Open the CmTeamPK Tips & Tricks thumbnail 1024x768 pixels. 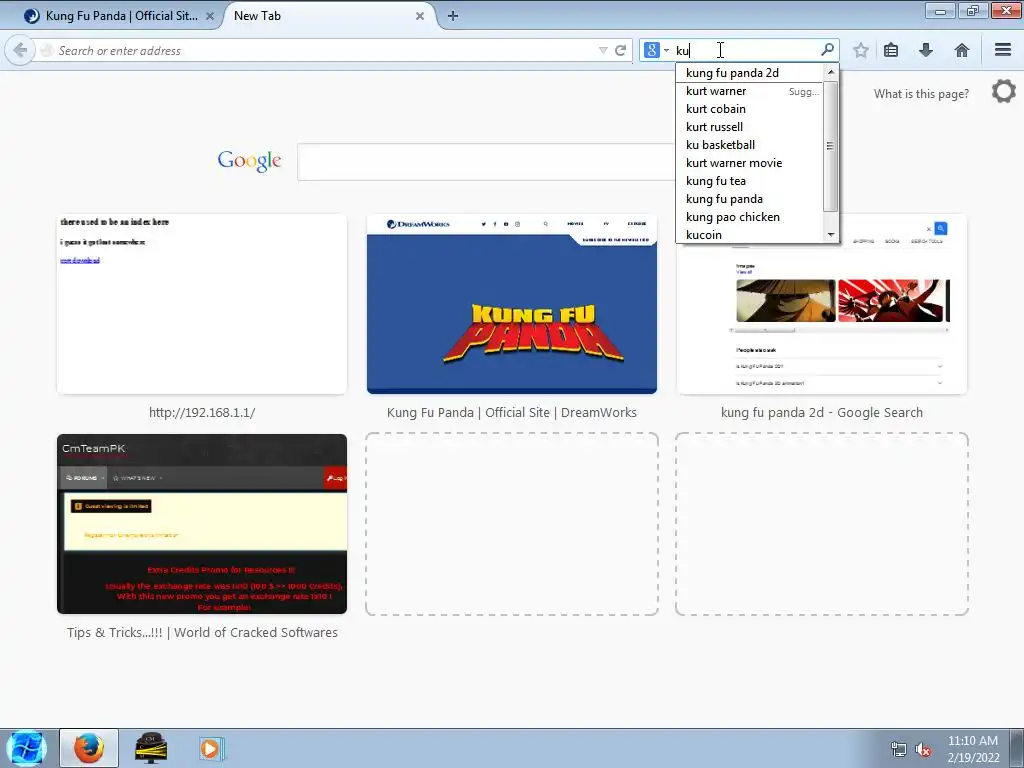(x=202, y=524)
